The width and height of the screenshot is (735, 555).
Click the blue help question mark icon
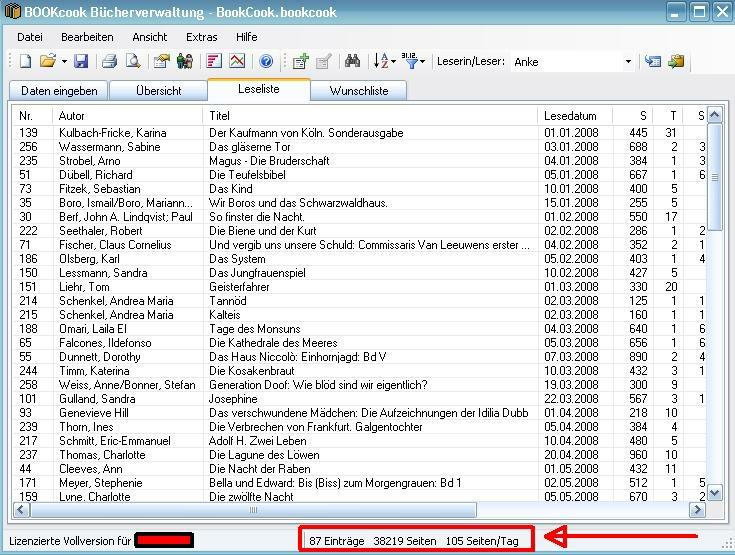click(x=266, y=62)
